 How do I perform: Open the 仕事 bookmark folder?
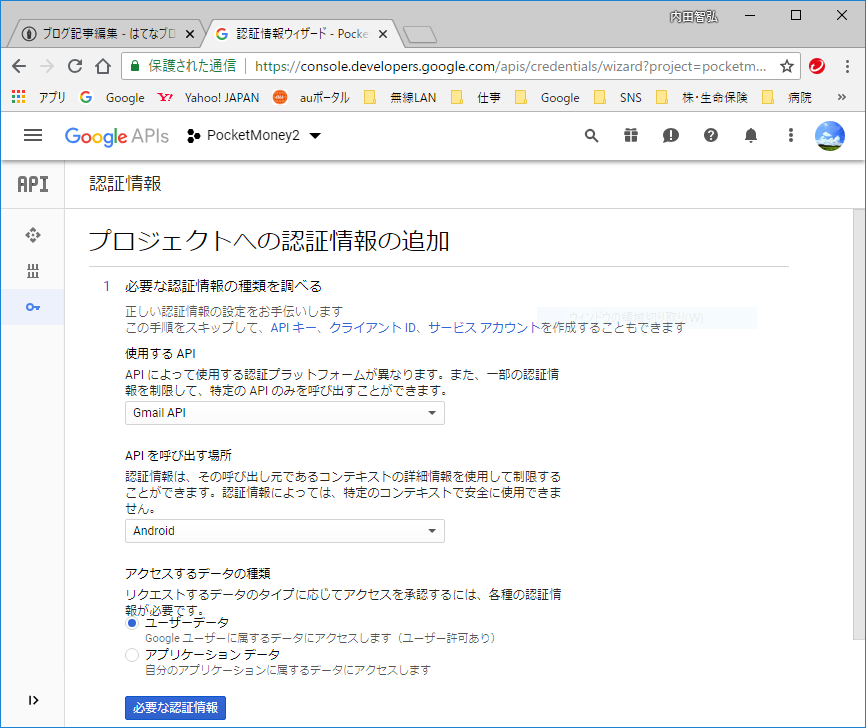click(x=476, y=98)
